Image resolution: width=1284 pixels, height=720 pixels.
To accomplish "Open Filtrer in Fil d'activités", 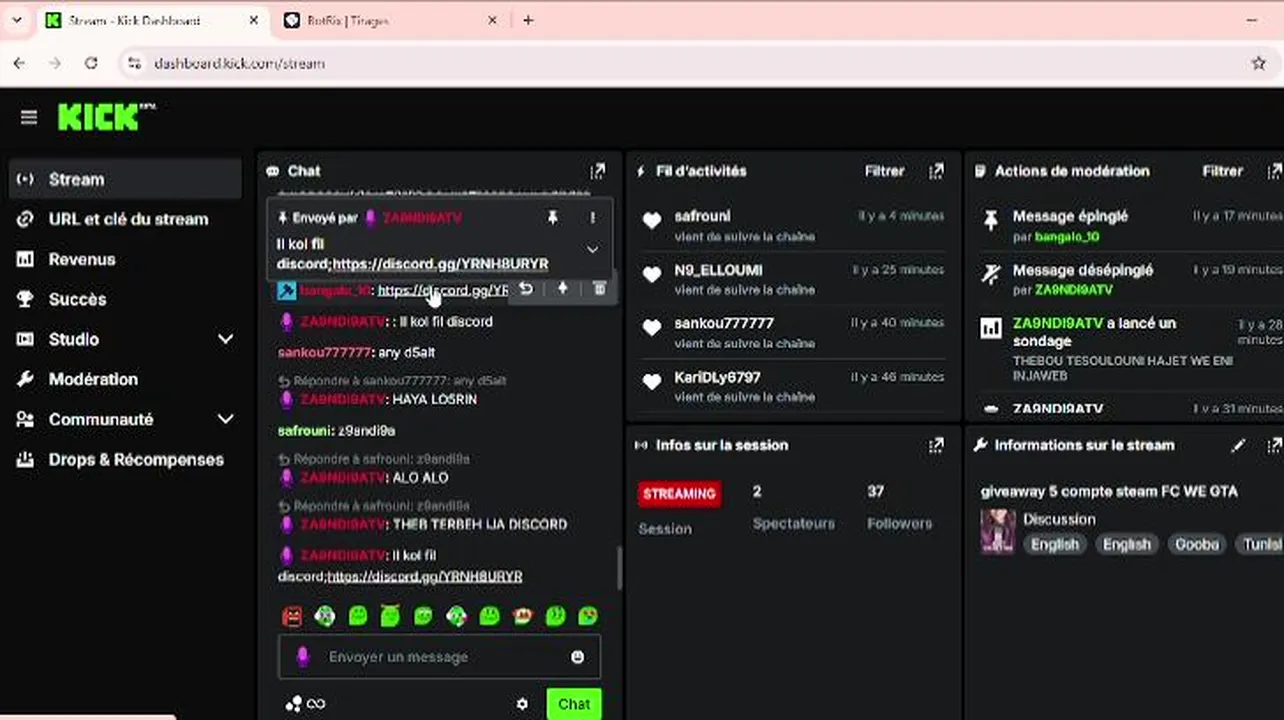I will [885, 171].
